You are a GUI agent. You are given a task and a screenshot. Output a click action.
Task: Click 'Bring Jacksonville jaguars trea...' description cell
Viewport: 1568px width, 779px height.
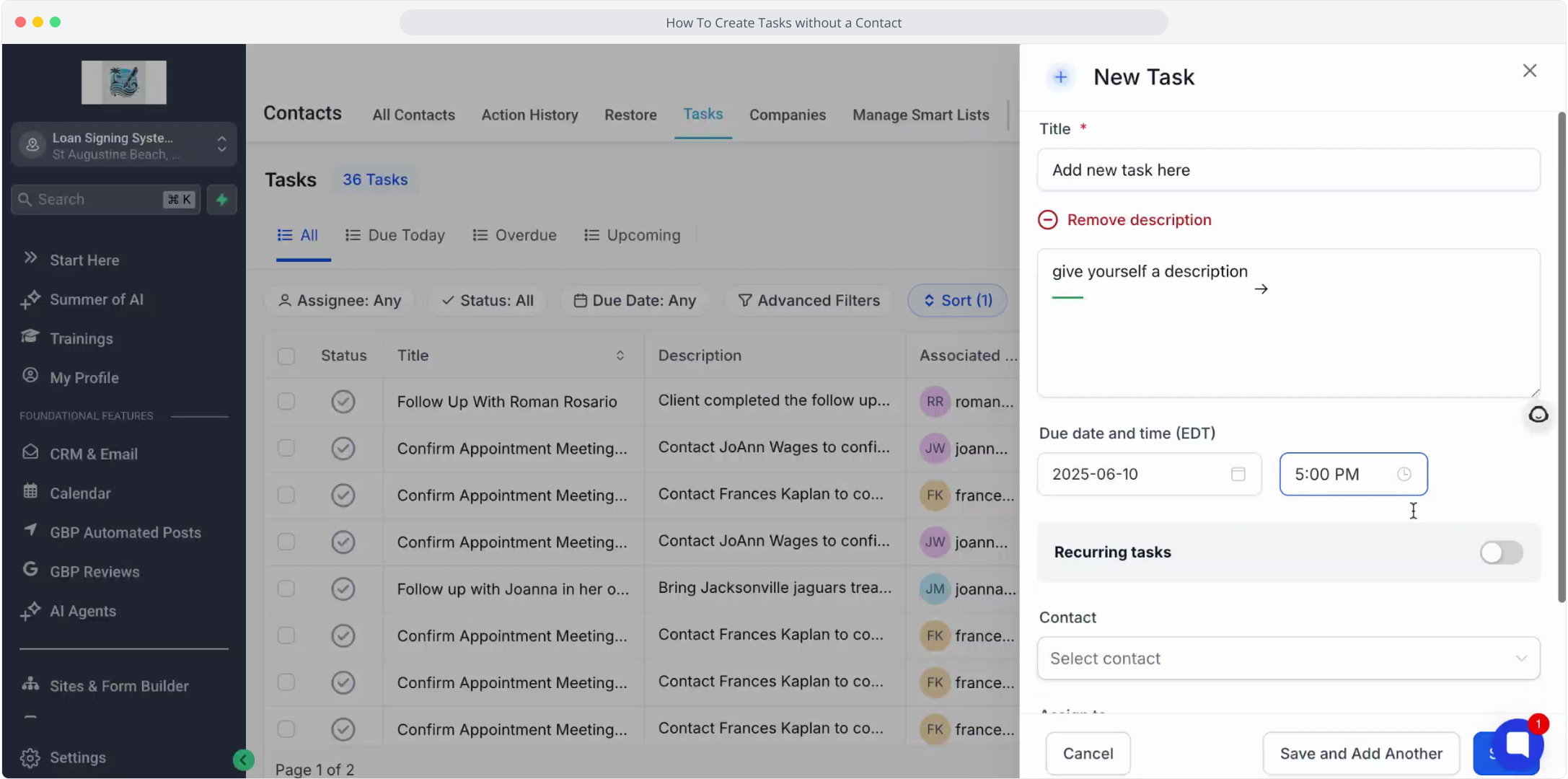(775, 588)
